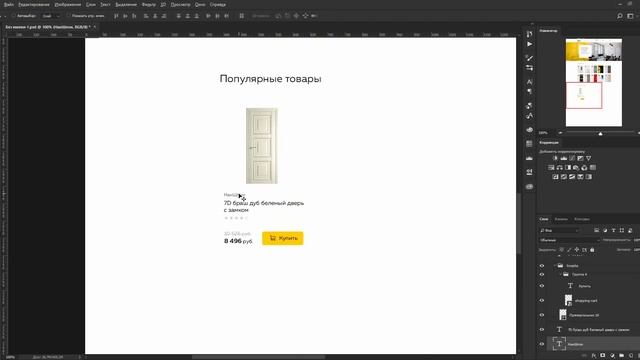Open the Actions panel play icon
The image size is (640, 360).
[x=529, y=44]
